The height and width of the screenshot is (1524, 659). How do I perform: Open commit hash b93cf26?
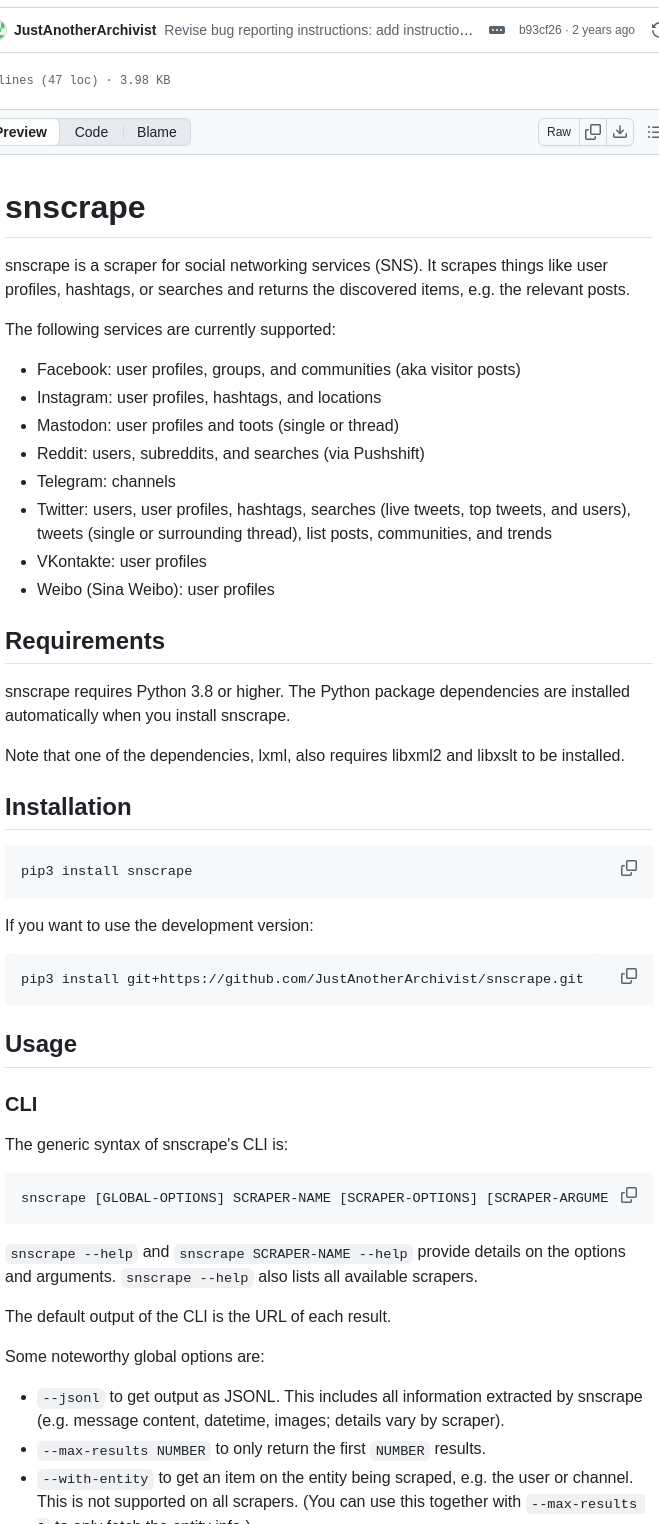pyautogui.click(x=540, y=30)
